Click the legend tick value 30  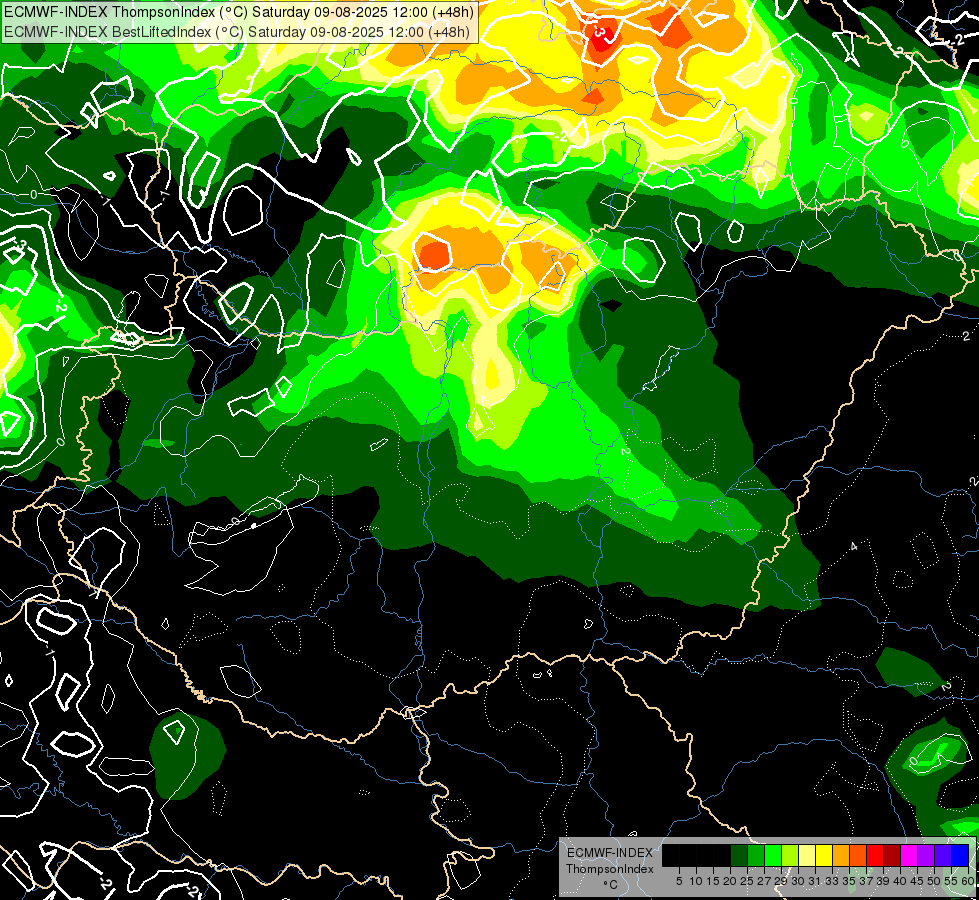click(x=798, y=881)
